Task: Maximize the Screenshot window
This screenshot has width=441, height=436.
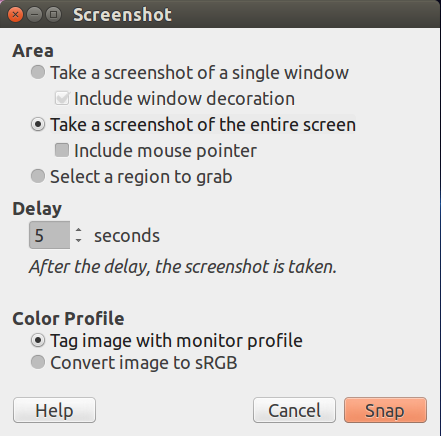Action: [x=53, y=15]
